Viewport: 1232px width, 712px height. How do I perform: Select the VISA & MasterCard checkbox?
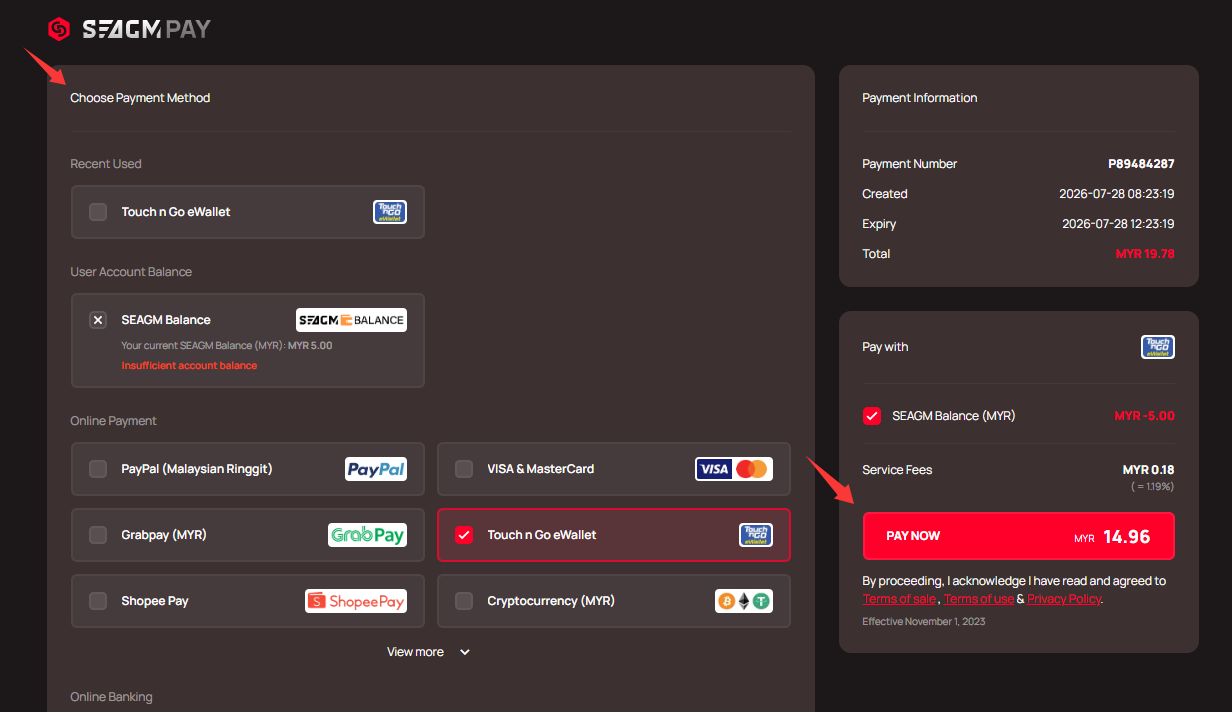click(x=464, y=469)
